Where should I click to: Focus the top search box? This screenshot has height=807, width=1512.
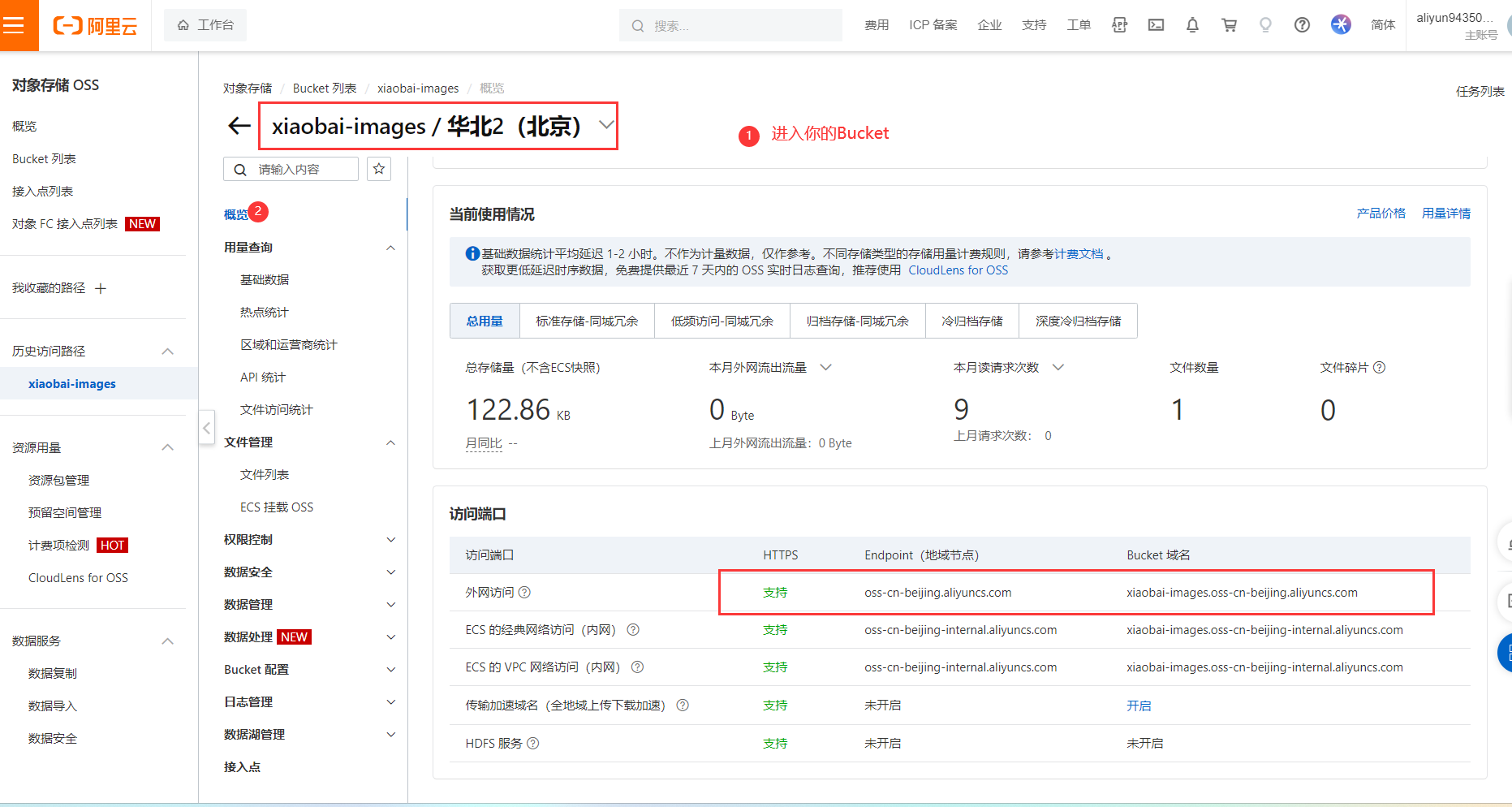730,25
